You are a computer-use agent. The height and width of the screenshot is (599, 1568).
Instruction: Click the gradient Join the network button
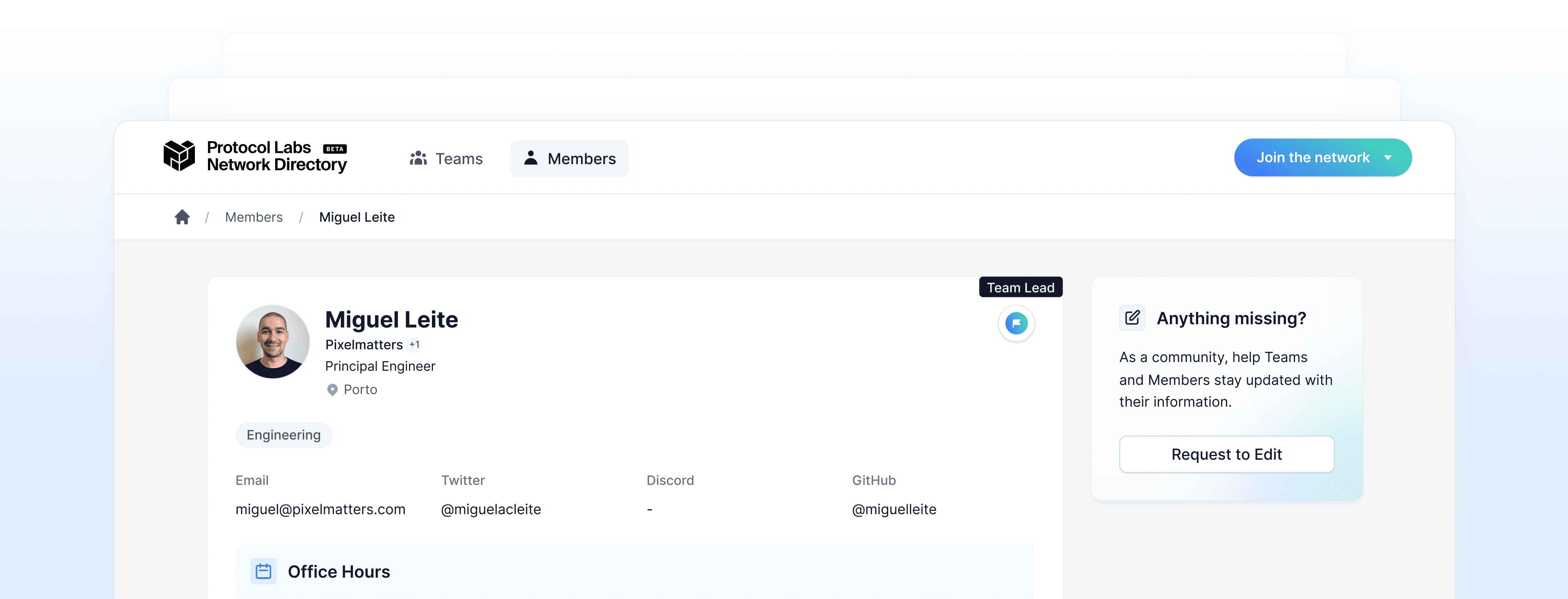[x=1314, y=157]
